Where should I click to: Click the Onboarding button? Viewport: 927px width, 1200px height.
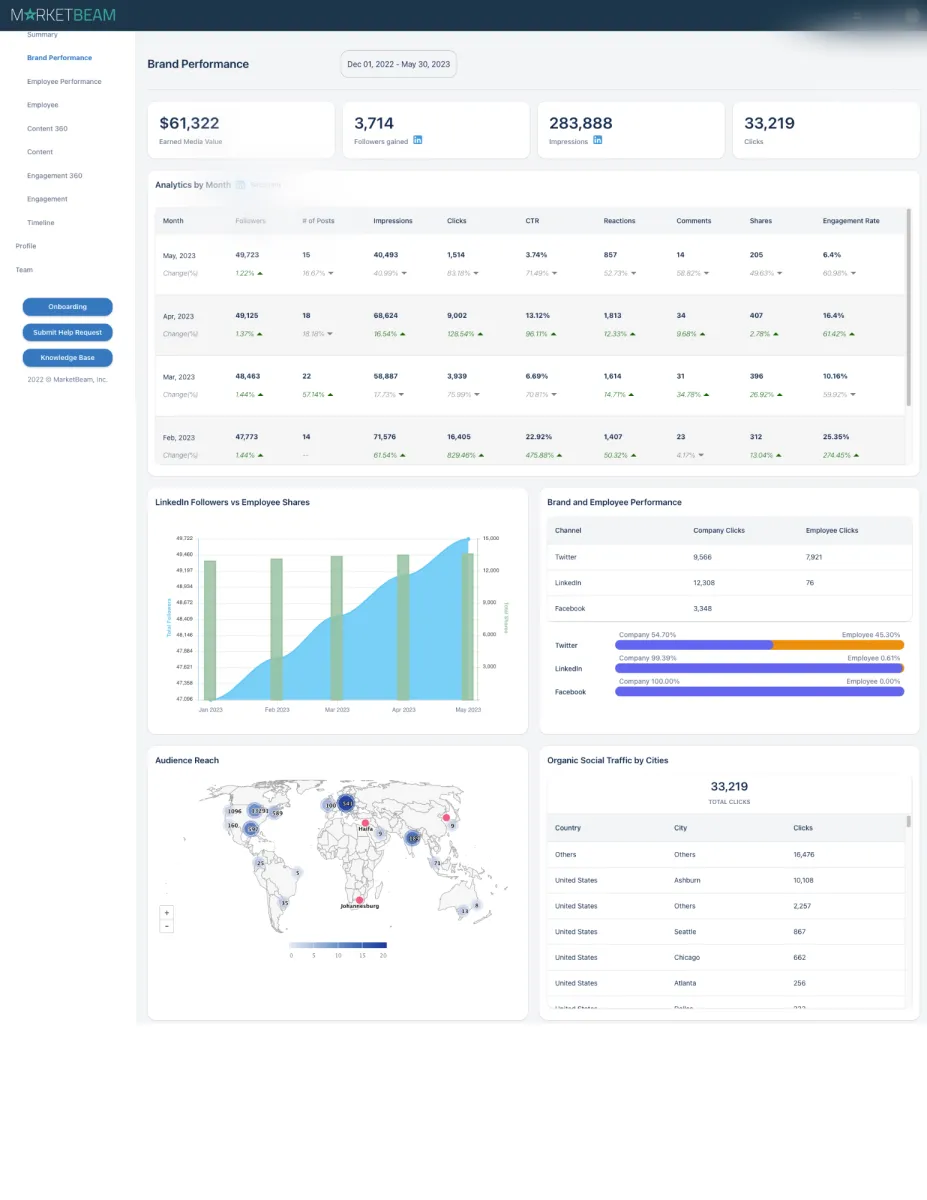point(67,307)
